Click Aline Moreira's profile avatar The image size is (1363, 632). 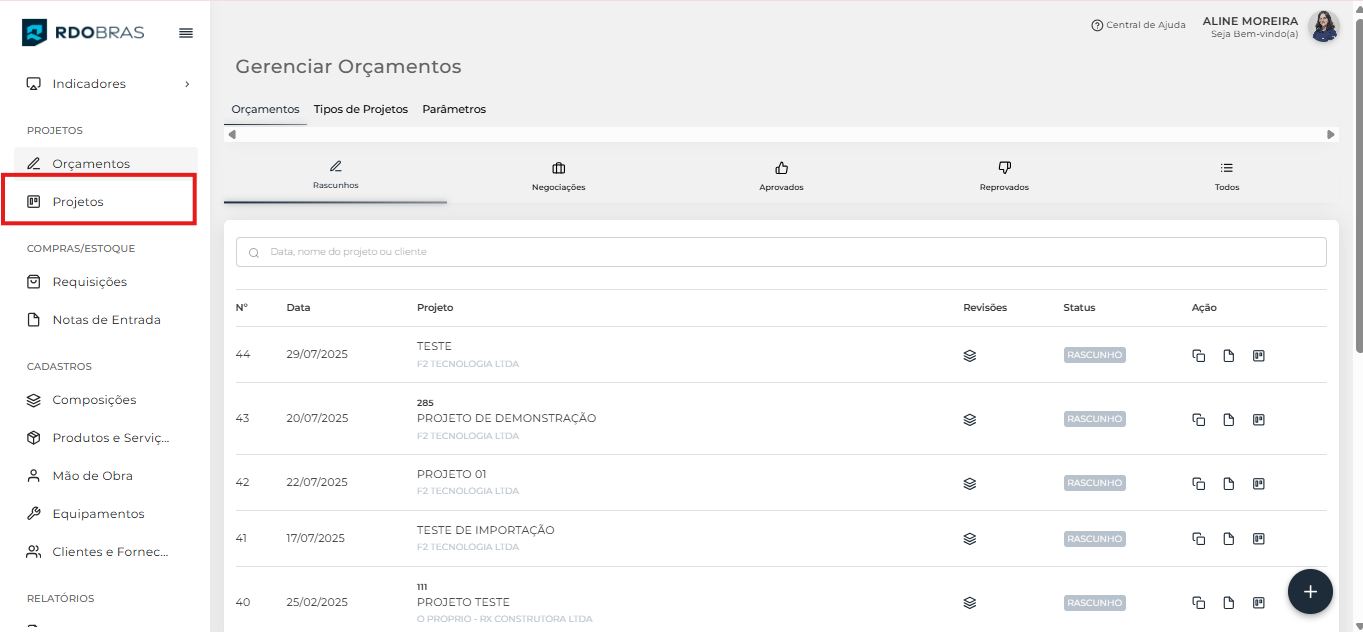tap(1323, 26)
